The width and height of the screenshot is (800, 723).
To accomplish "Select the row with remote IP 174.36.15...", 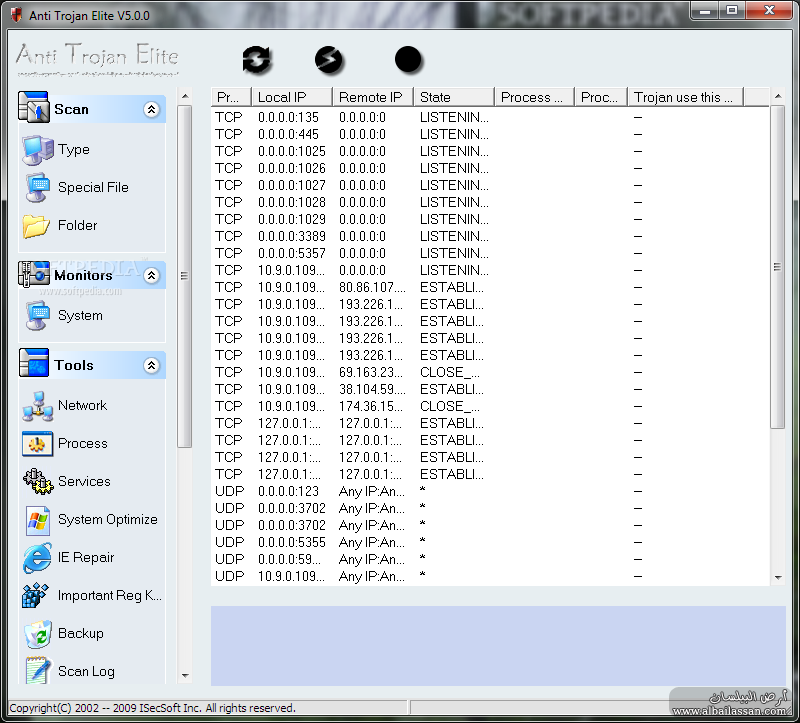I will pyautogui.click(x=490, y=407).
